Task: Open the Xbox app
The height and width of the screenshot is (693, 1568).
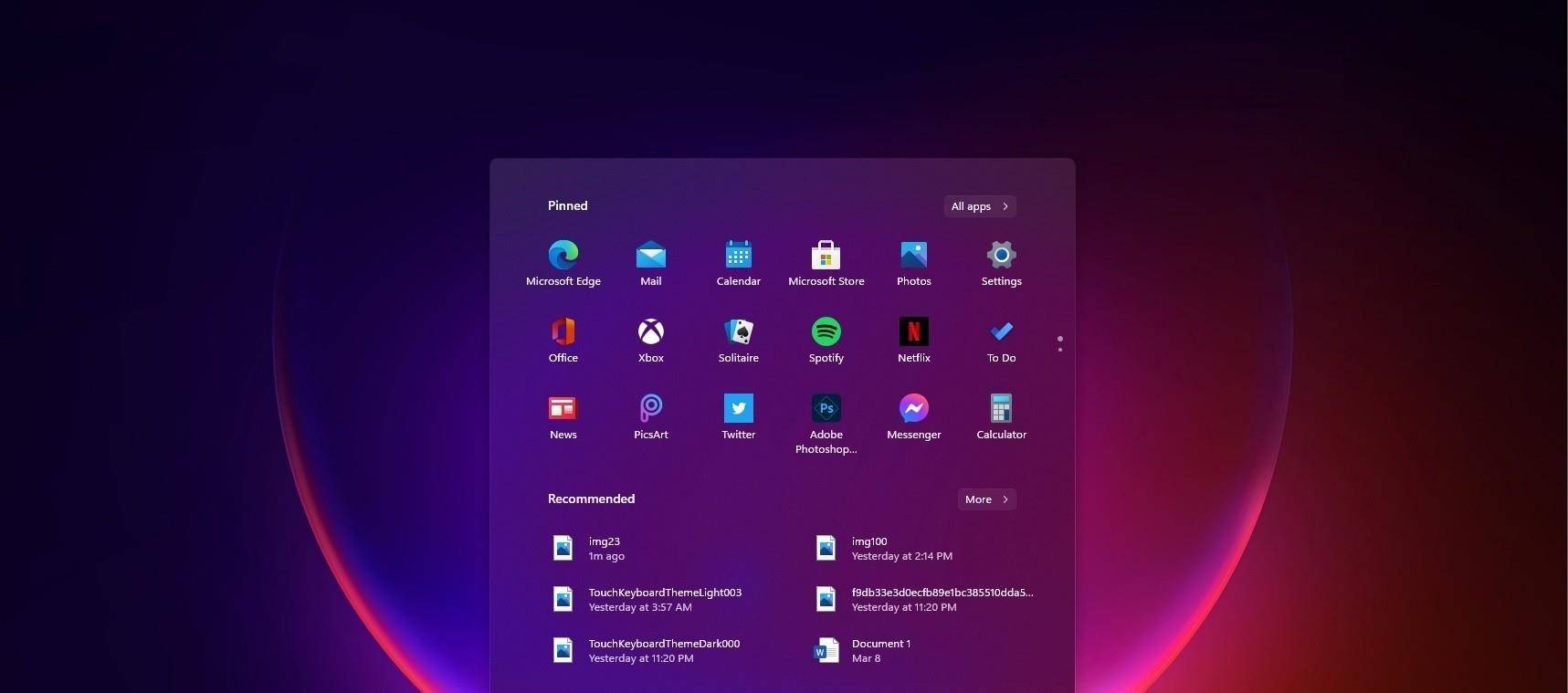Action: pos(651,340)
